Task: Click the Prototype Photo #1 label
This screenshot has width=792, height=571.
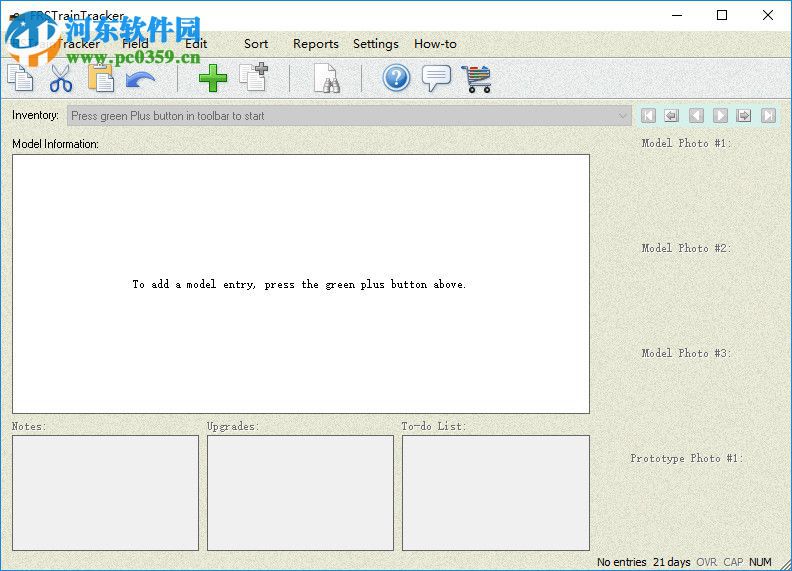Action: (686, 459)
